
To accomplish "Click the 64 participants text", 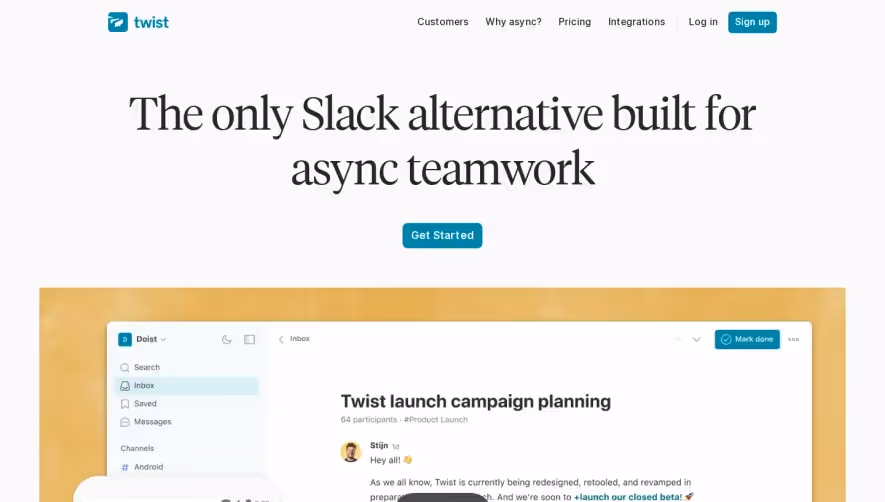I will pos(369,420).
